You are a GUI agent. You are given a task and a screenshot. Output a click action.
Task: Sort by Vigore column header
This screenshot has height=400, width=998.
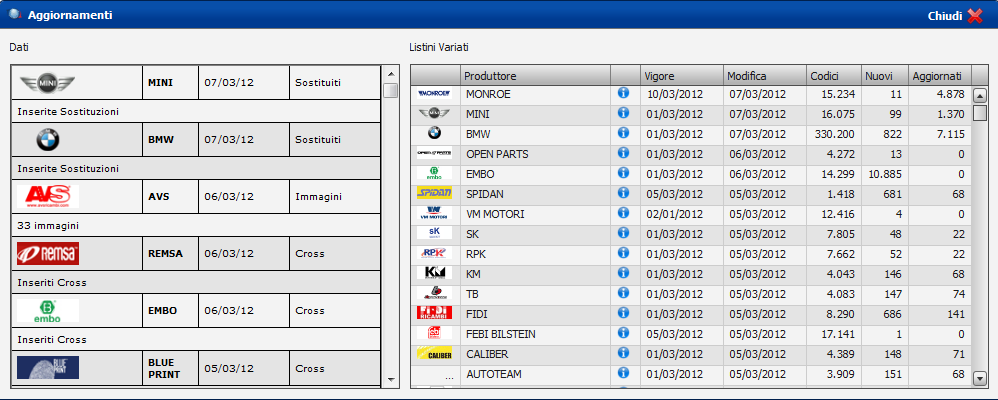coord(681,76)
